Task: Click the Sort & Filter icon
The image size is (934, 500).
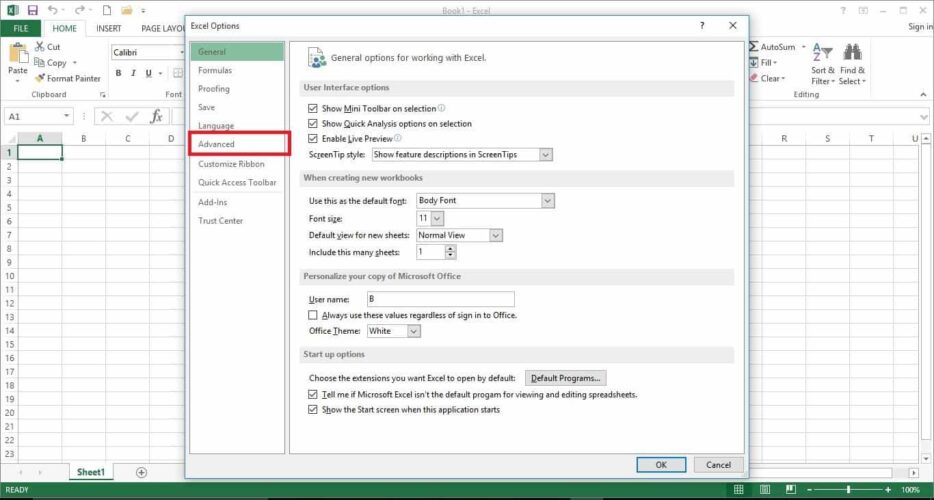Action: click(x=823, y=53)
